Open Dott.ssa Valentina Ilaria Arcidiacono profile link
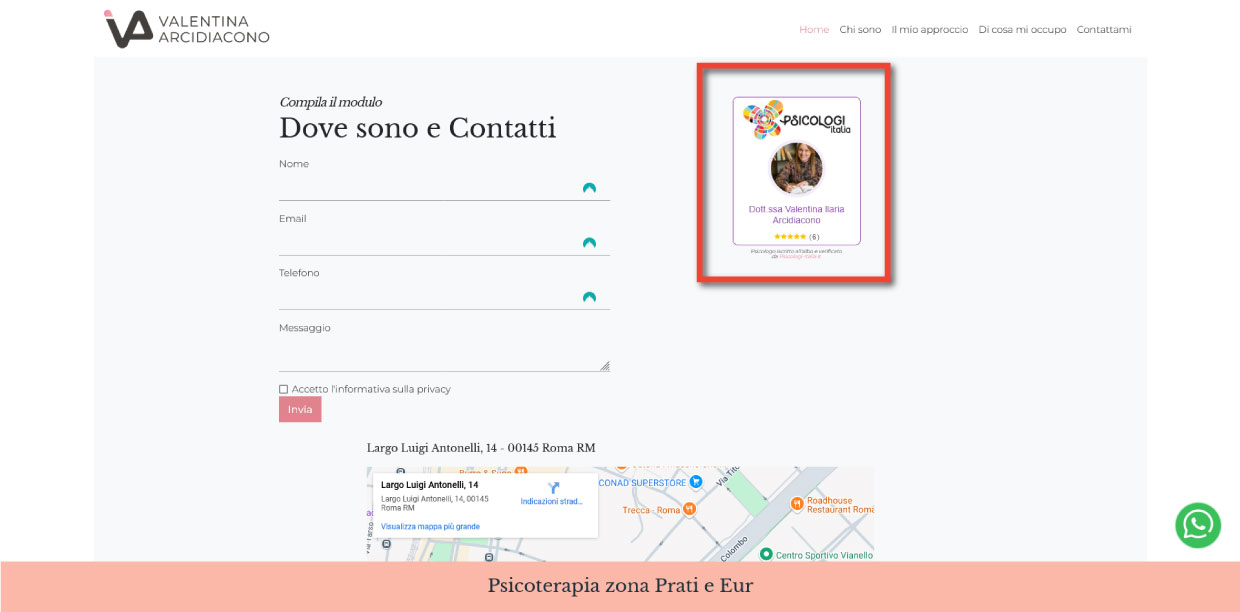This screenshot has width=1240, height=612. pyautogui.click(x=796, y=214)
